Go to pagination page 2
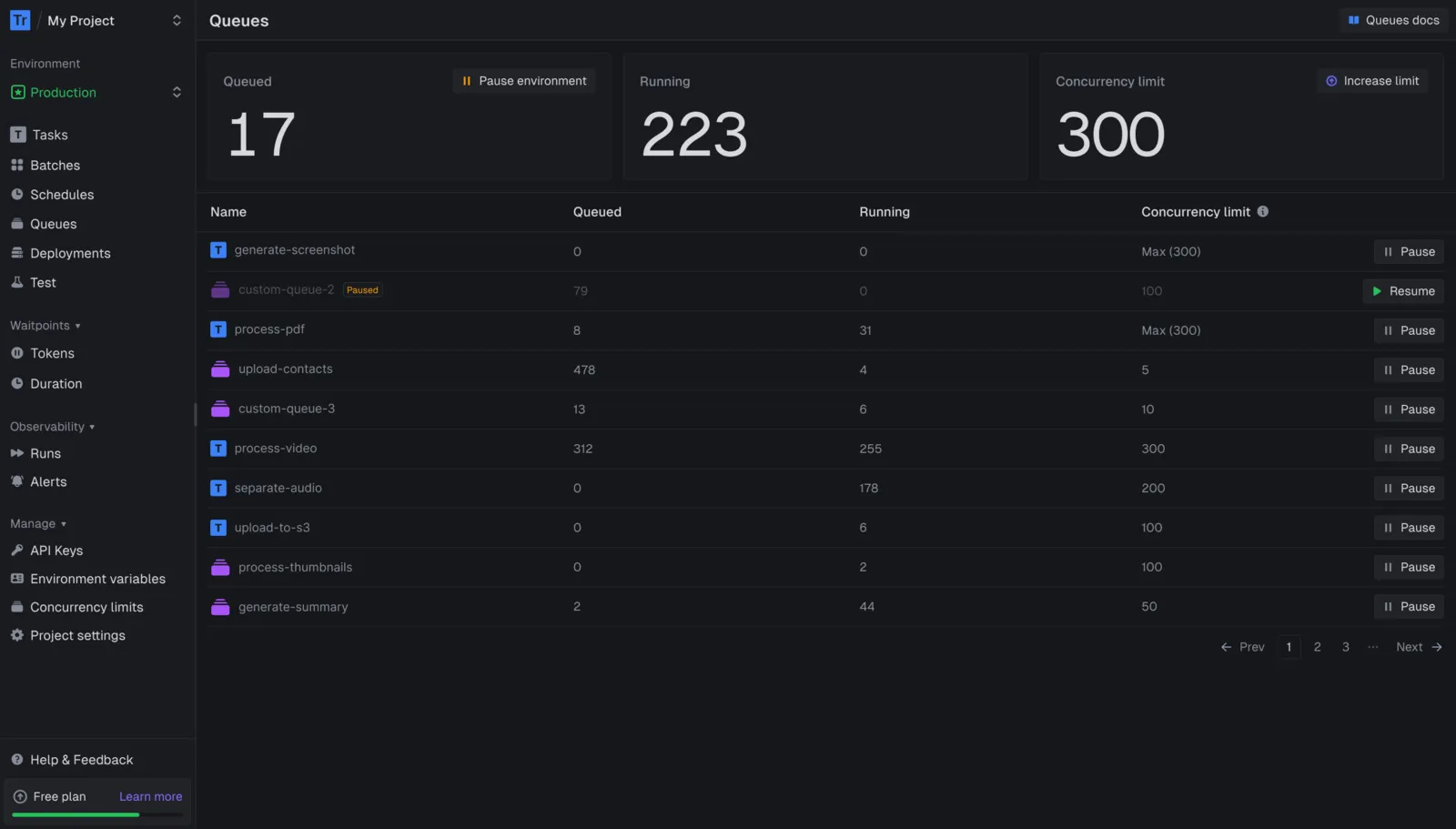 1317,647
